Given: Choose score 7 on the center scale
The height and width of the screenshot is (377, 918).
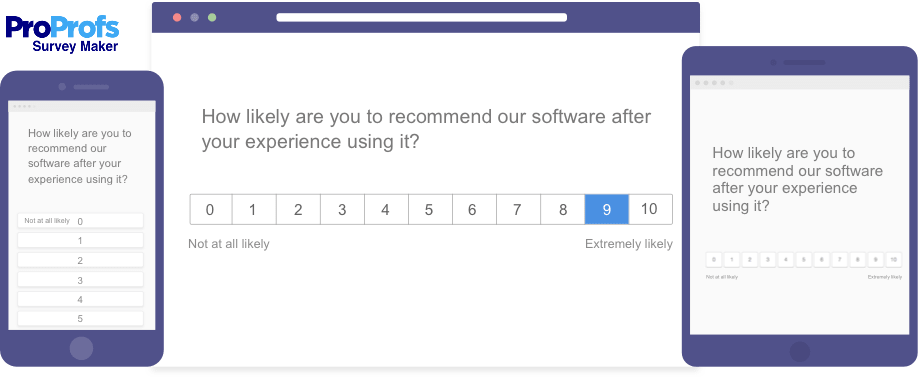Looking at the screenshot, I should (x=519, y=210).
